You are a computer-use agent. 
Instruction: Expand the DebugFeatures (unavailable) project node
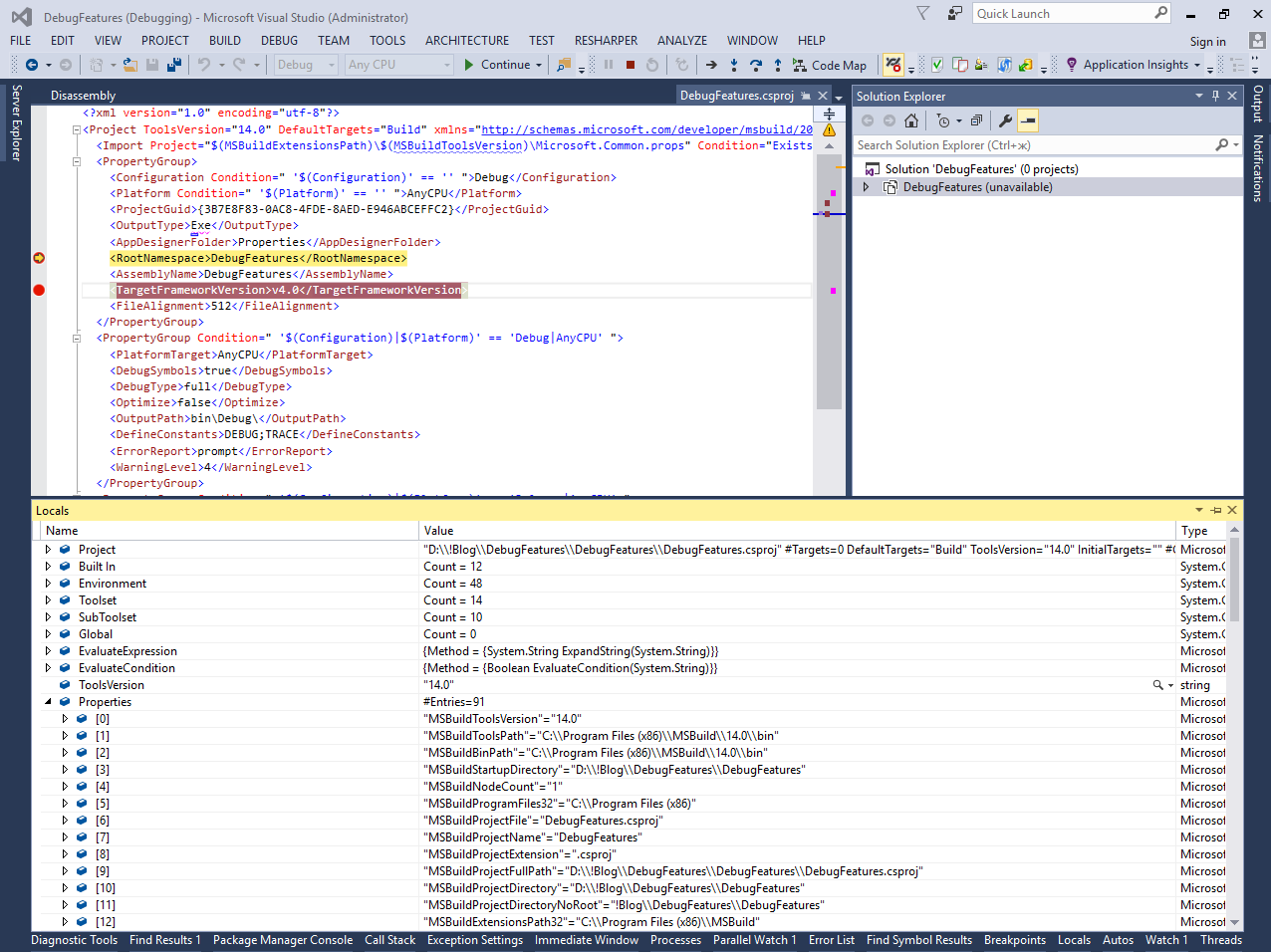pos(866,187)
